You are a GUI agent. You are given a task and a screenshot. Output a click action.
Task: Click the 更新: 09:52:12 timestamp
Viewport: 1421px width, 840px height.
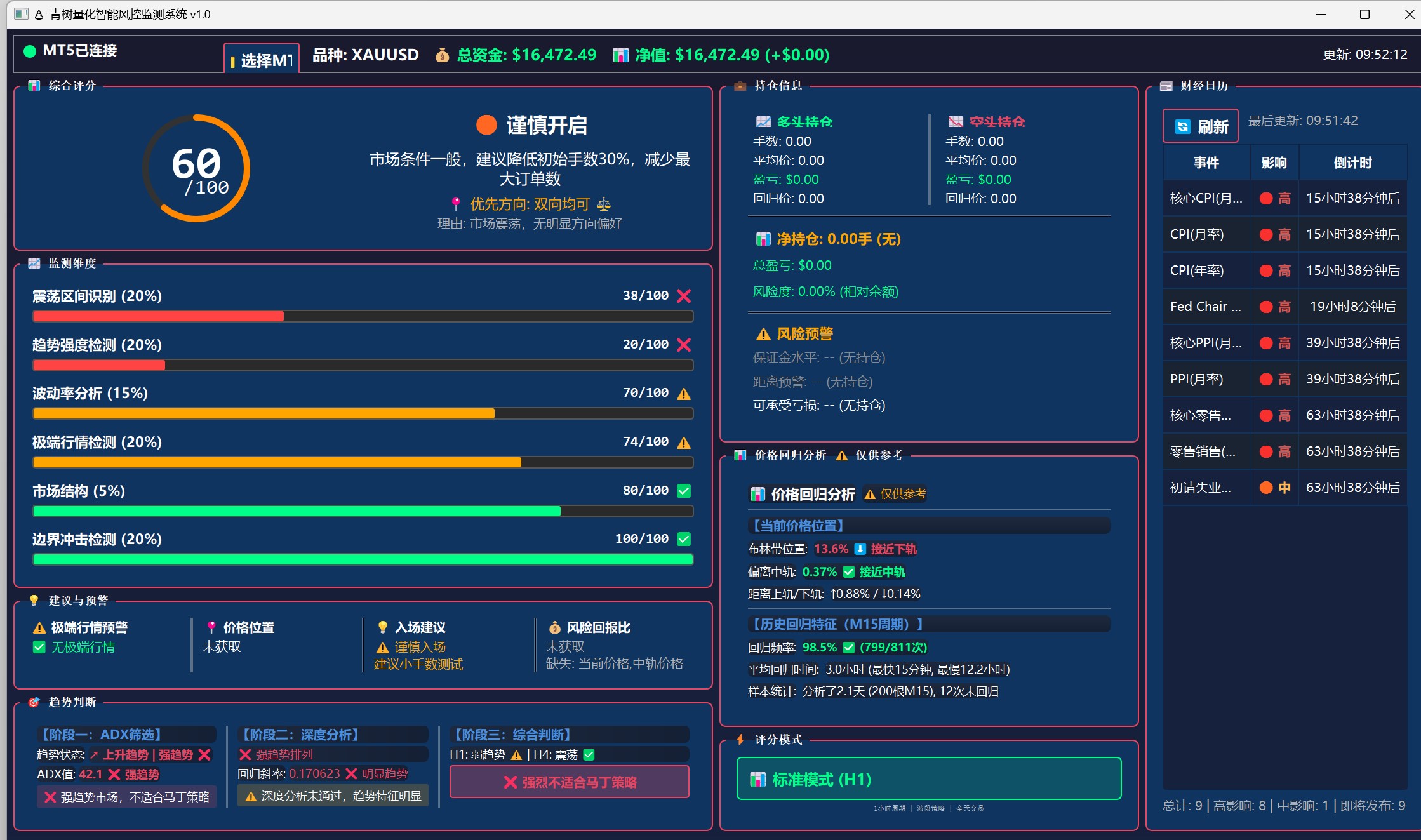1365,55
